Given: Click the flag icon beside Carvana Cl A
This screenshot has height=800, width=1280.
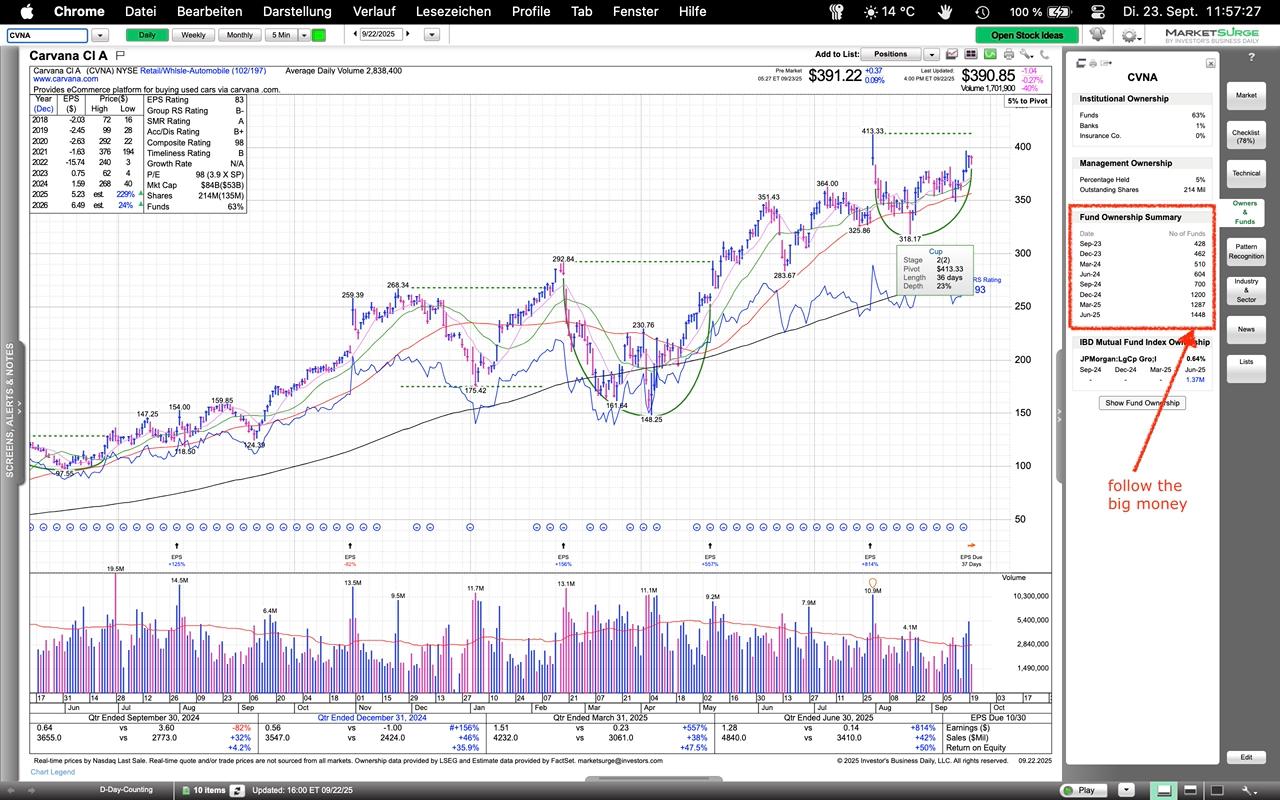Looking at the screenshot, I should pos(120,55).
